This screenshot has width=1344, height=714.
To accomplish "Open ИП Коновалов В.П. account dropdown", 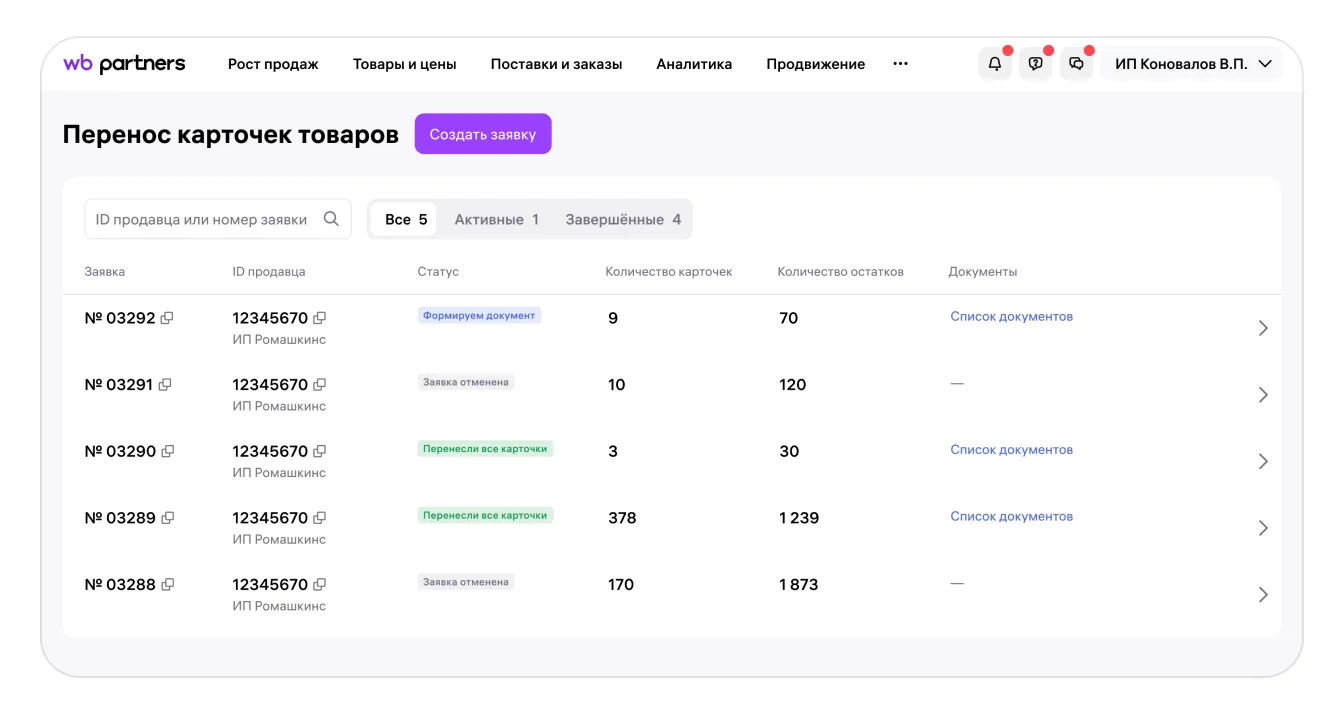I will [x=1192, y=63].
